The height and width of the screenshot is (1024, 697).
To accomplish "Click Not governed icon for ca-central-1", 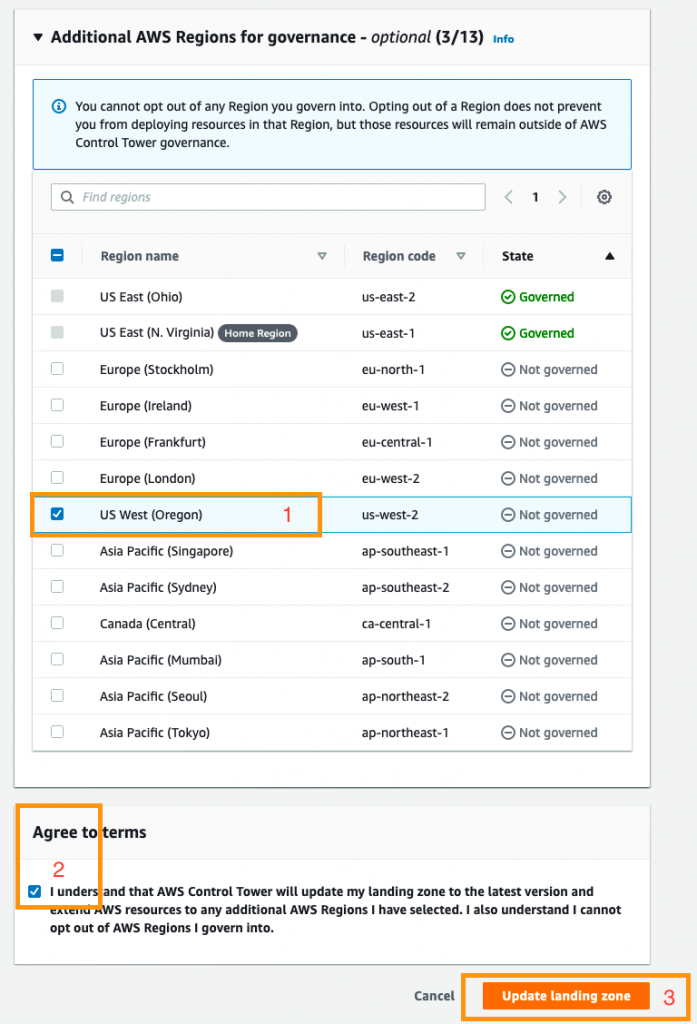I will pyautogui.click(x=508, y=624).
